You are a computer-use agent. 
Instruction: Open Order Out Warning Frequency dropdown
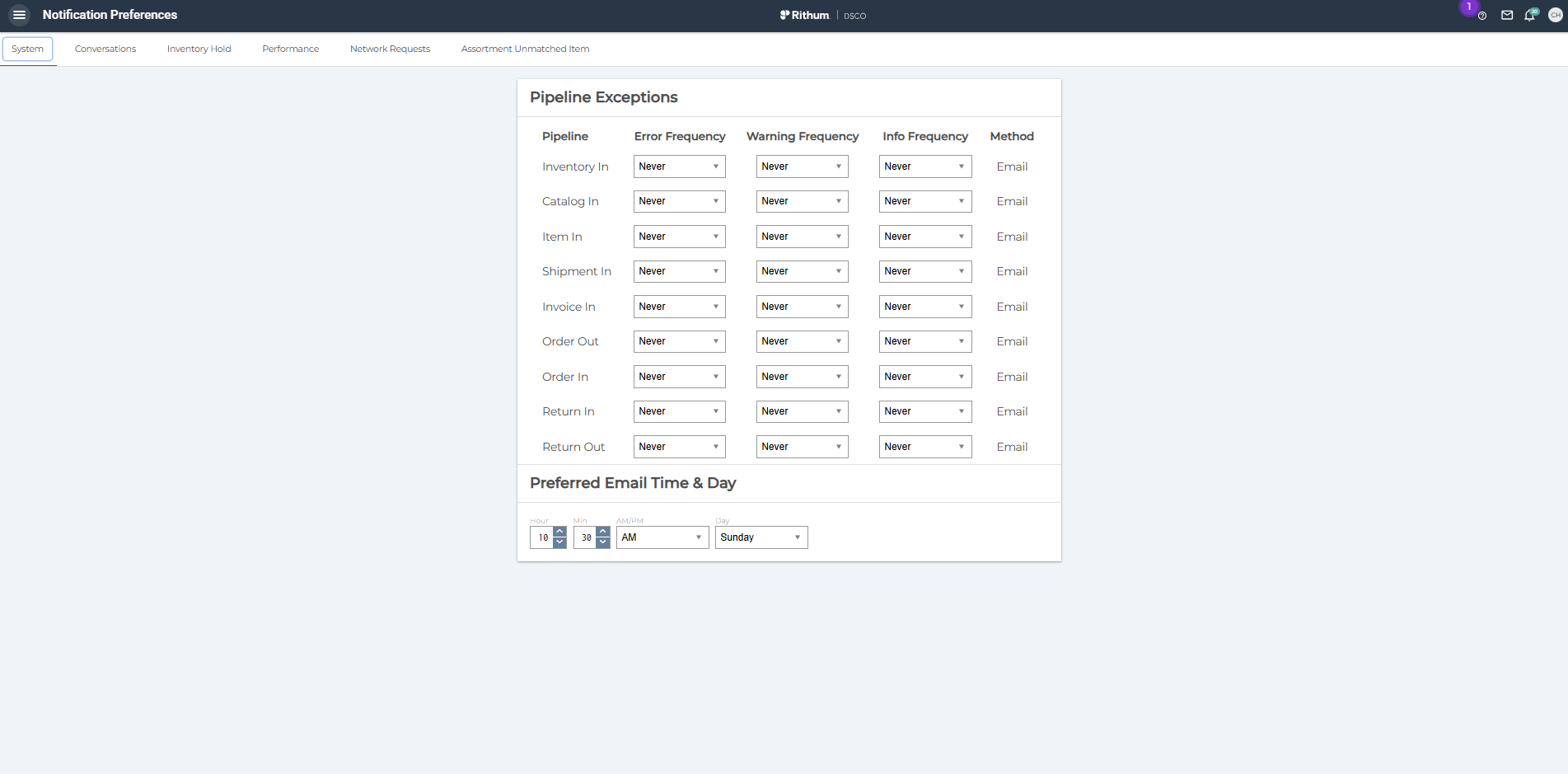pyautogui.click(x=802, y=341)
